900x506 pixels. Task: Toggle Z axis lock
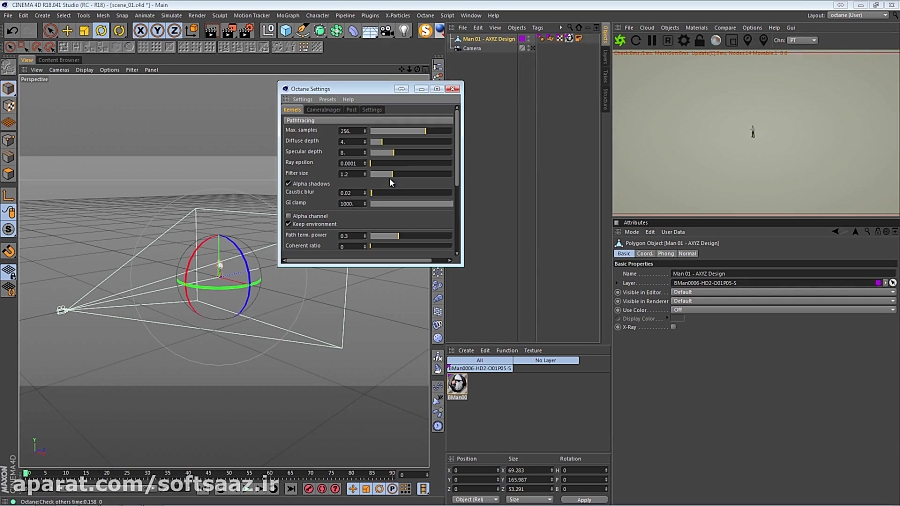(174, 30)
